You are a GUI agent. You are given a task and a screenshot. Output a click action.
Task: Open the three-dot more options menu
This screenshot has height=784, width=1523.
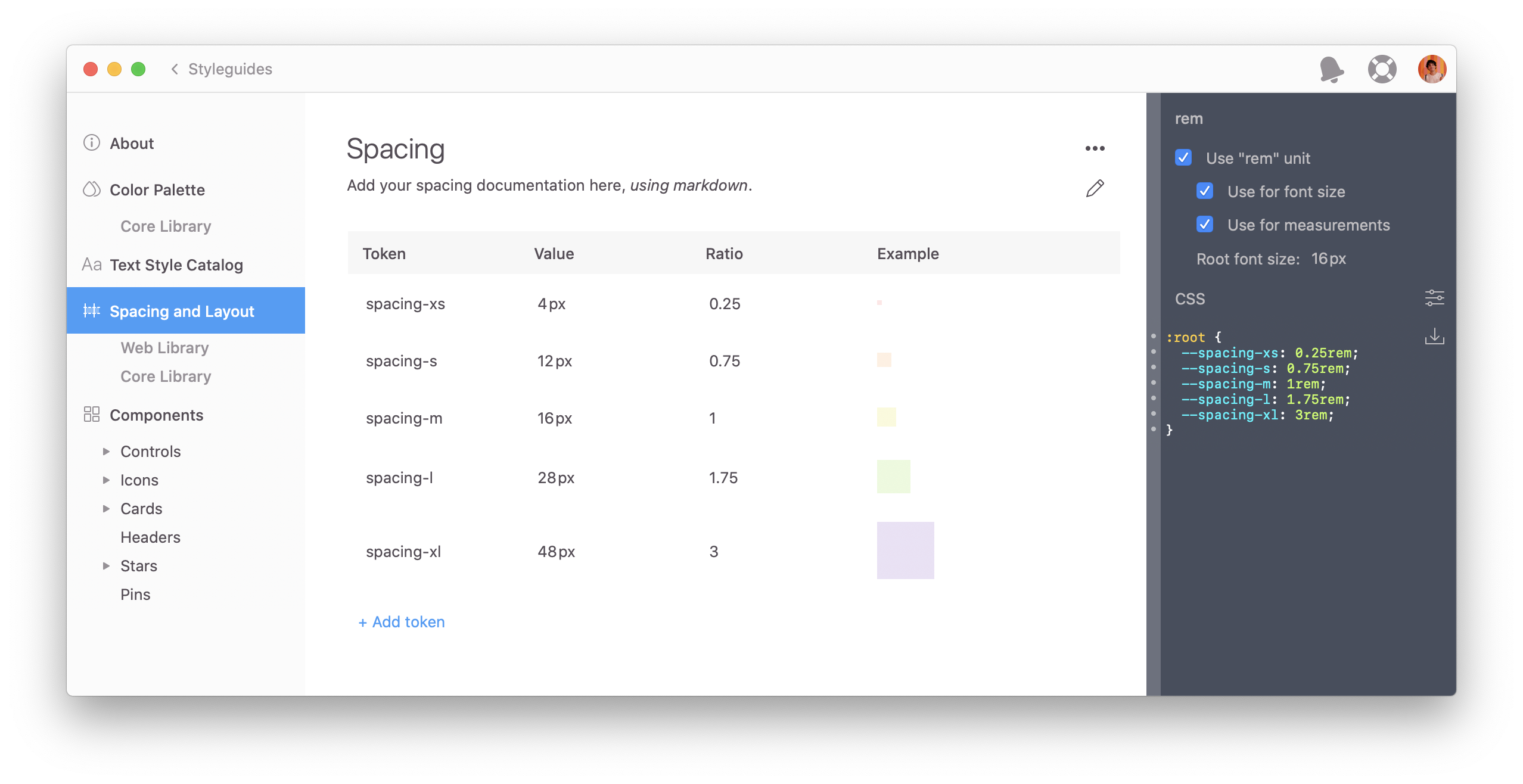(1095, 148)
